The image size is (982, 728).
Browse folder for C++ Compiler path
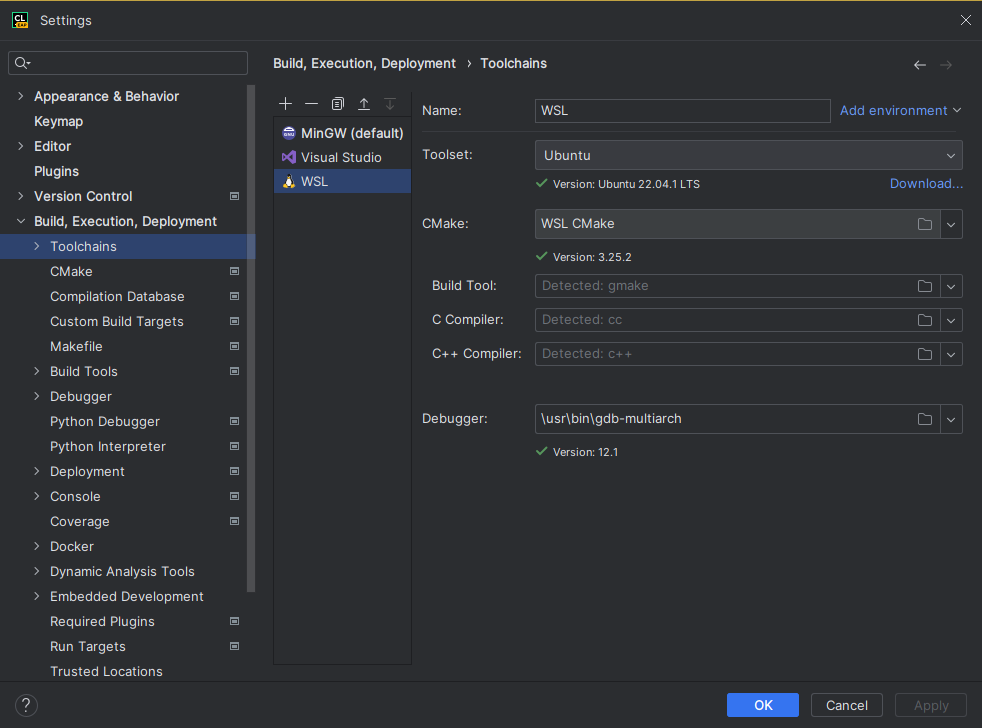coord(924,354)
